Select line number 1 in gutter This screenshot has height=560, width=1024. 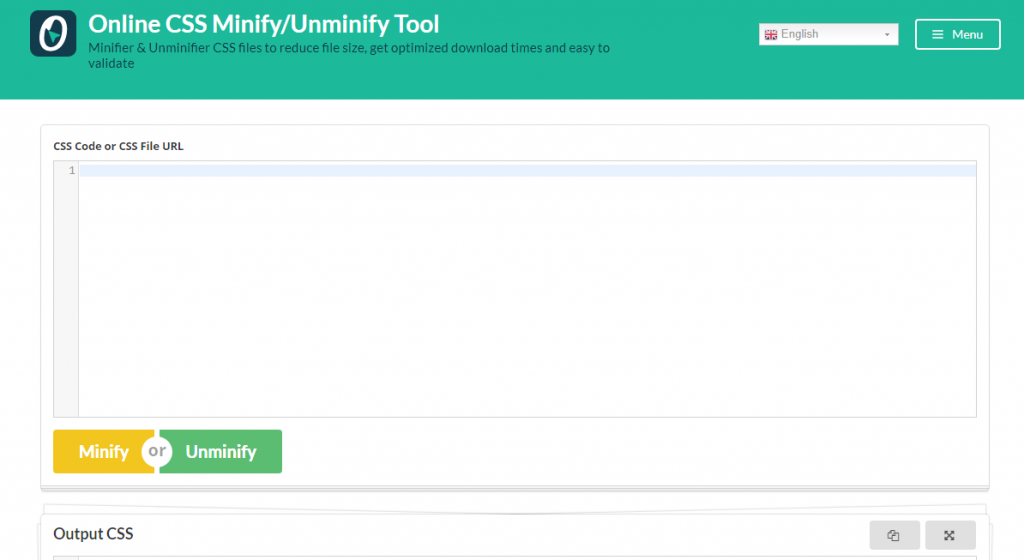pos(72,170)
